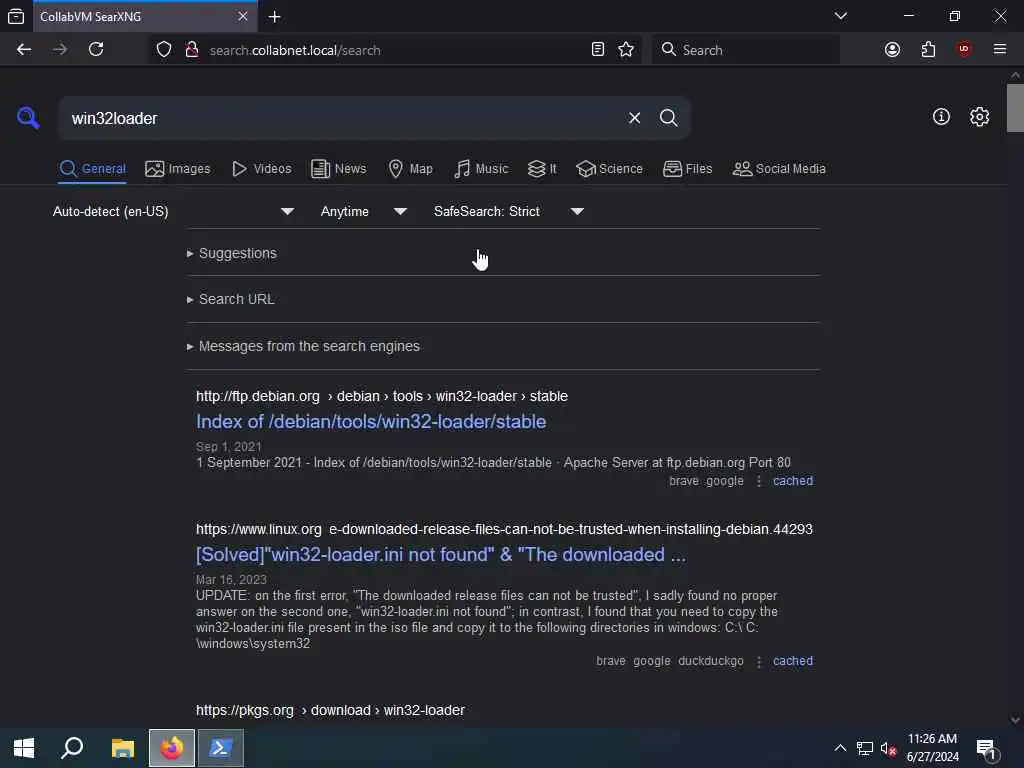Go back to the previous page
The height and width of the screenshot is (768, 1024).
click(24, 50)
